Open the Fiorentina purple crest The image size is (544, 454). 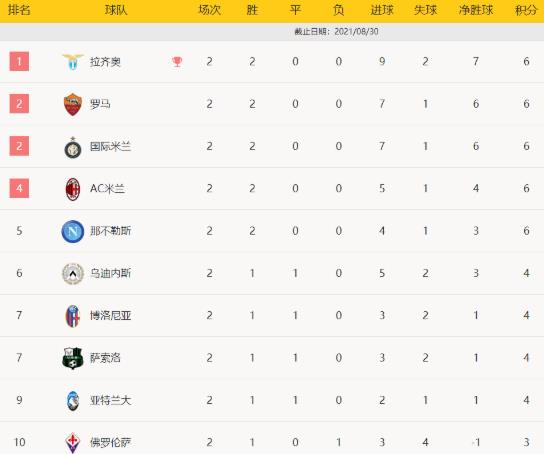click(x=73, y=443)
